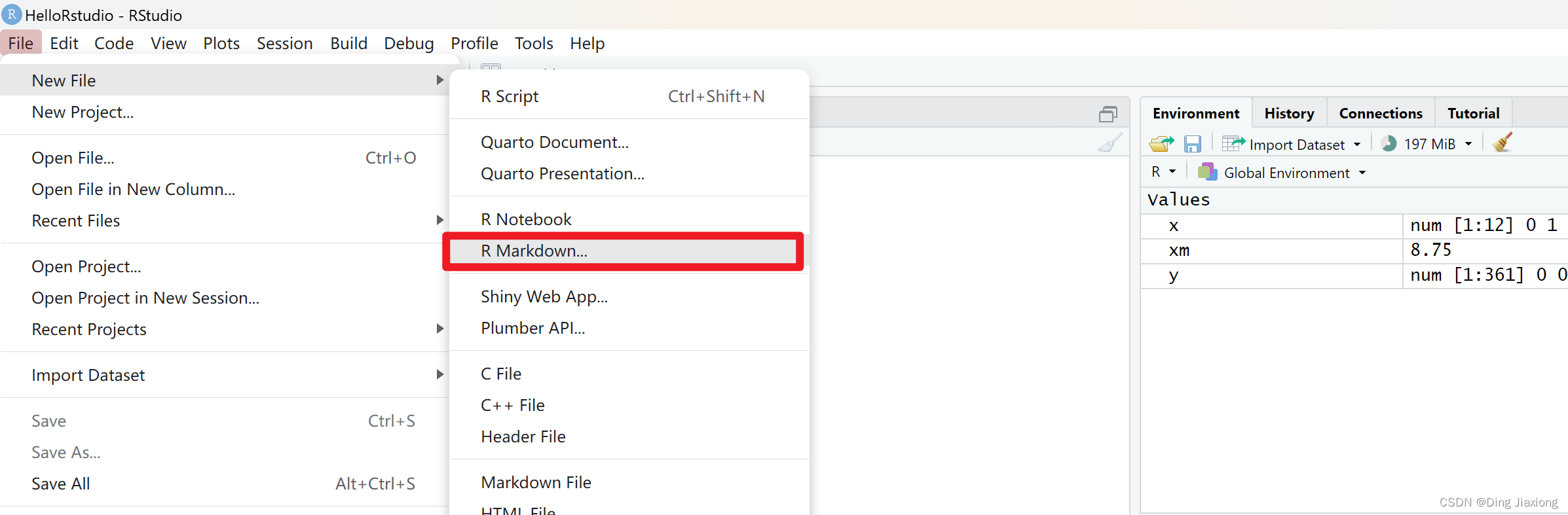Clear environment objects with the broom icon
This screenshot has height=515, width=1568.
click(x=1502, y=143)
